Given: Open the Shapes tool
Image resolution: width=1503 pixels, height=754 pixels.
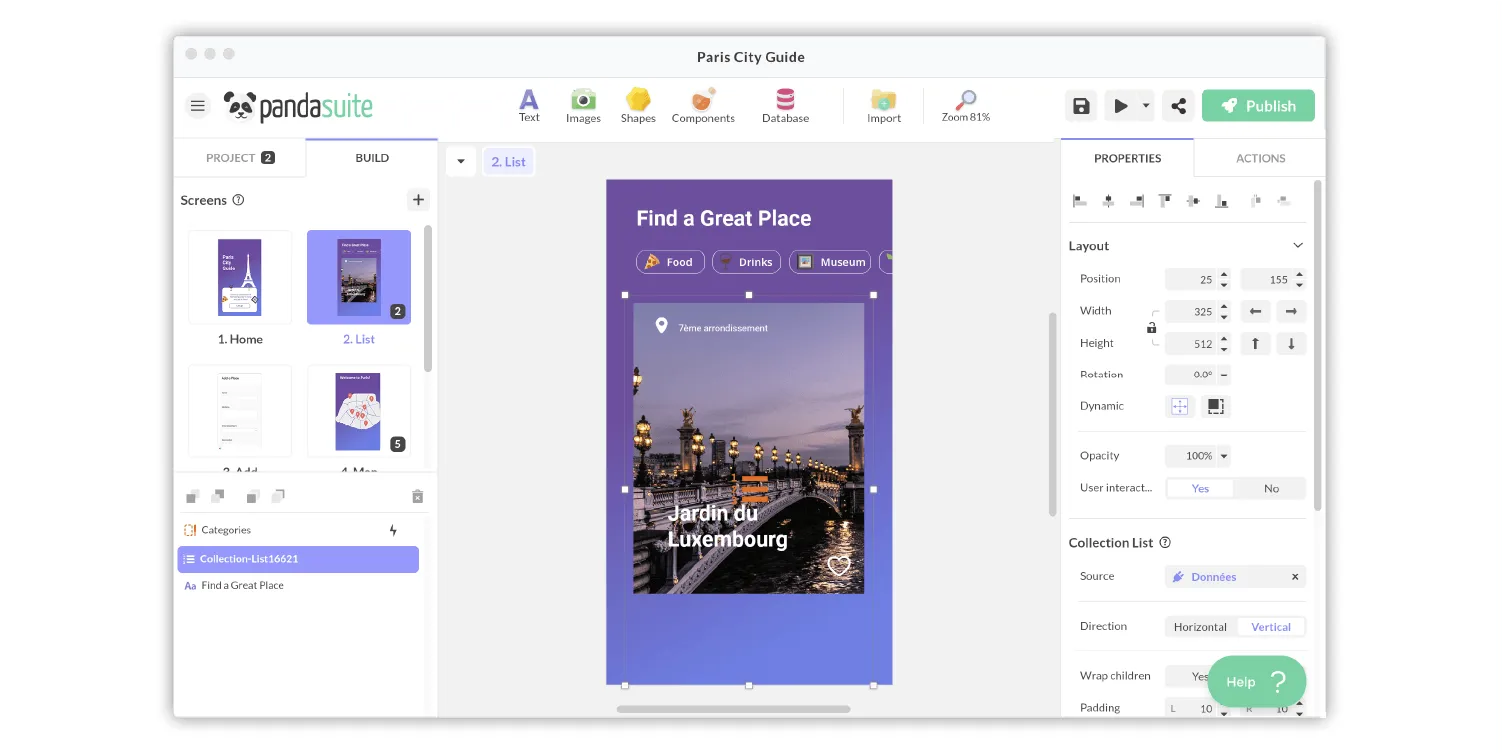Looking at the screenshot, I should point(638,105).
